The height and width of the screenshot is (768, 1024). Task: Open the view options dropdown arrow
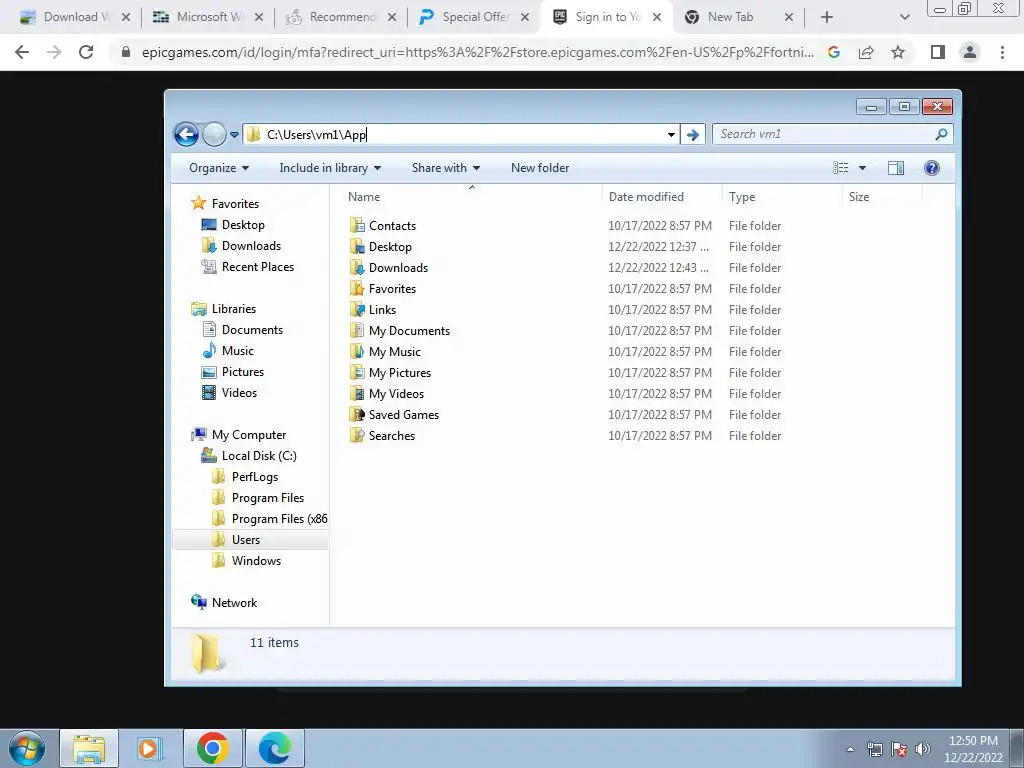[x=862, y=168]
